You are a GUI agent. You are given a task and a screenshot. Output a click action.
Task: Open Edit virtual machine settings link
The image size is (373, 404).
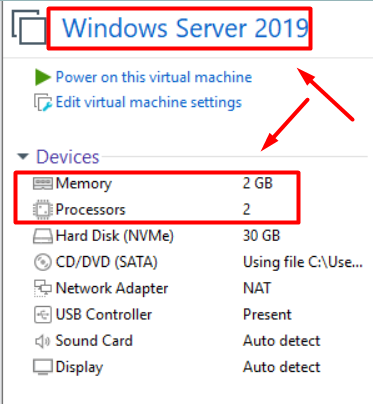(149, 102)
